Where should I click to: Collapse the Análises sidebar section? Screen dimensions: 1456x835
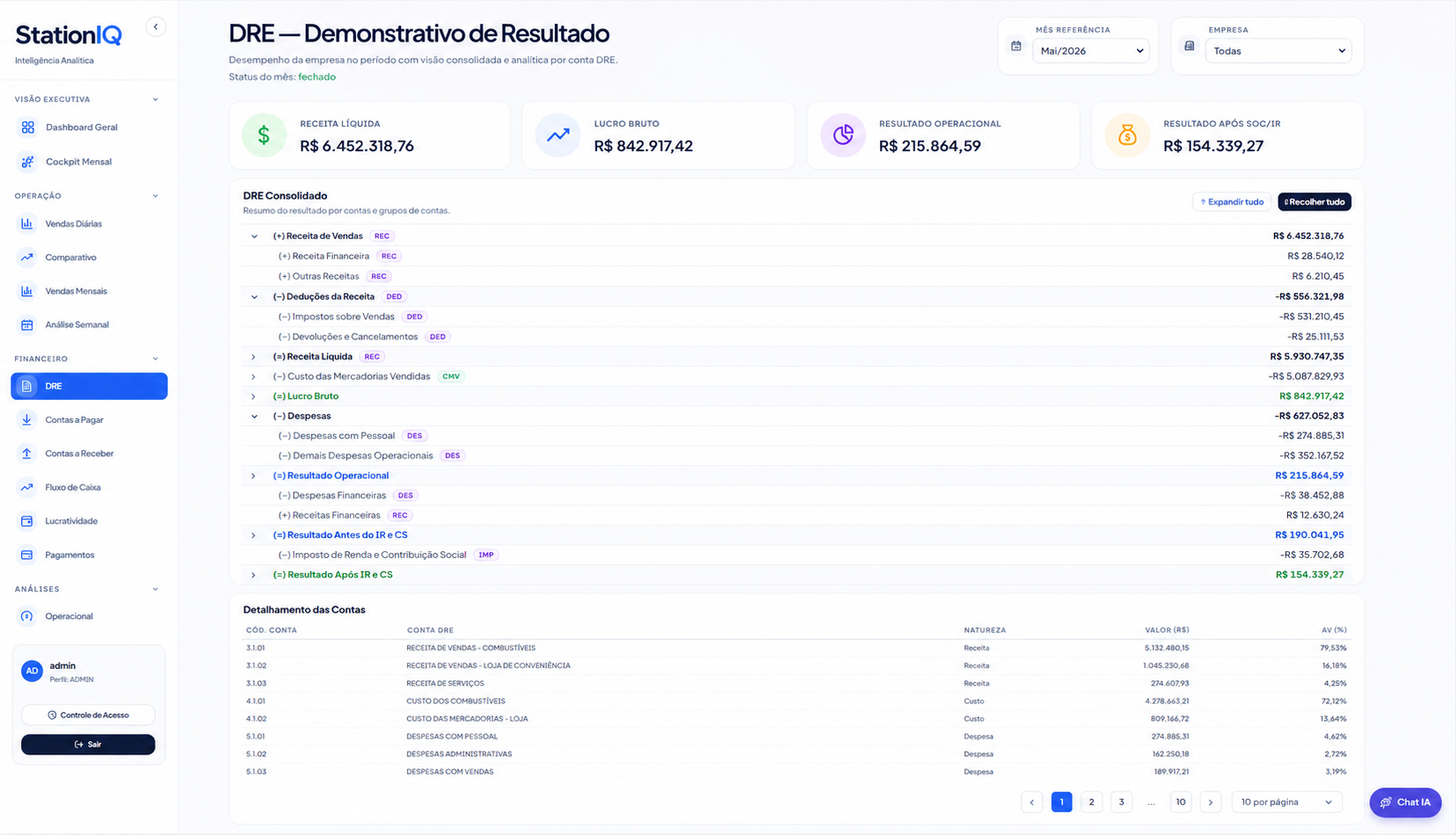point(156,589)
